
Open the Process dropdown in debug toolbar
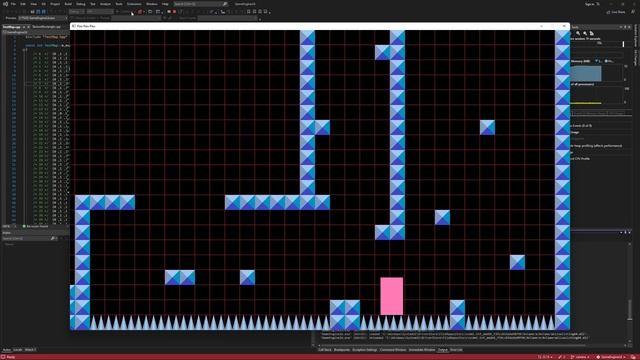[42, 18]
